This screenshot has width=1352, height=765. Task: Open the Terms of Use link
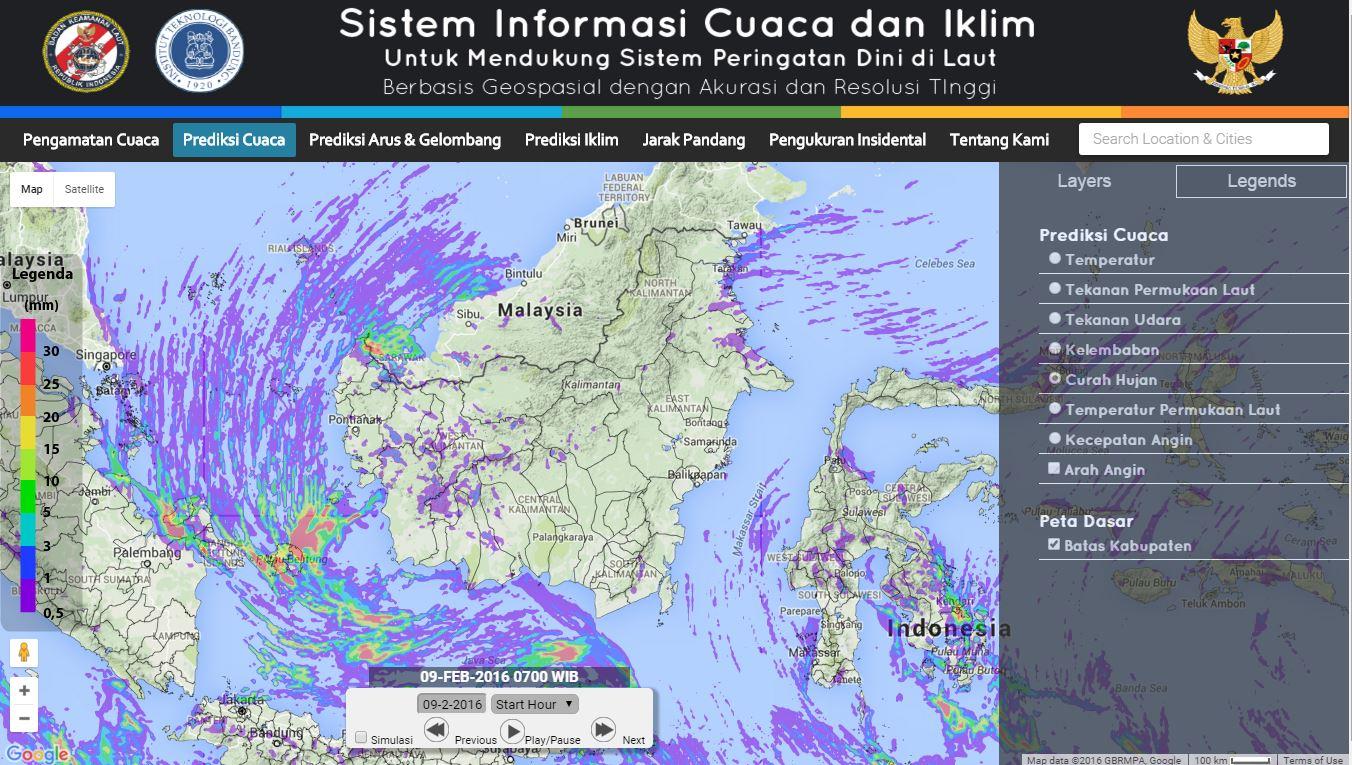coord(1313,760)
